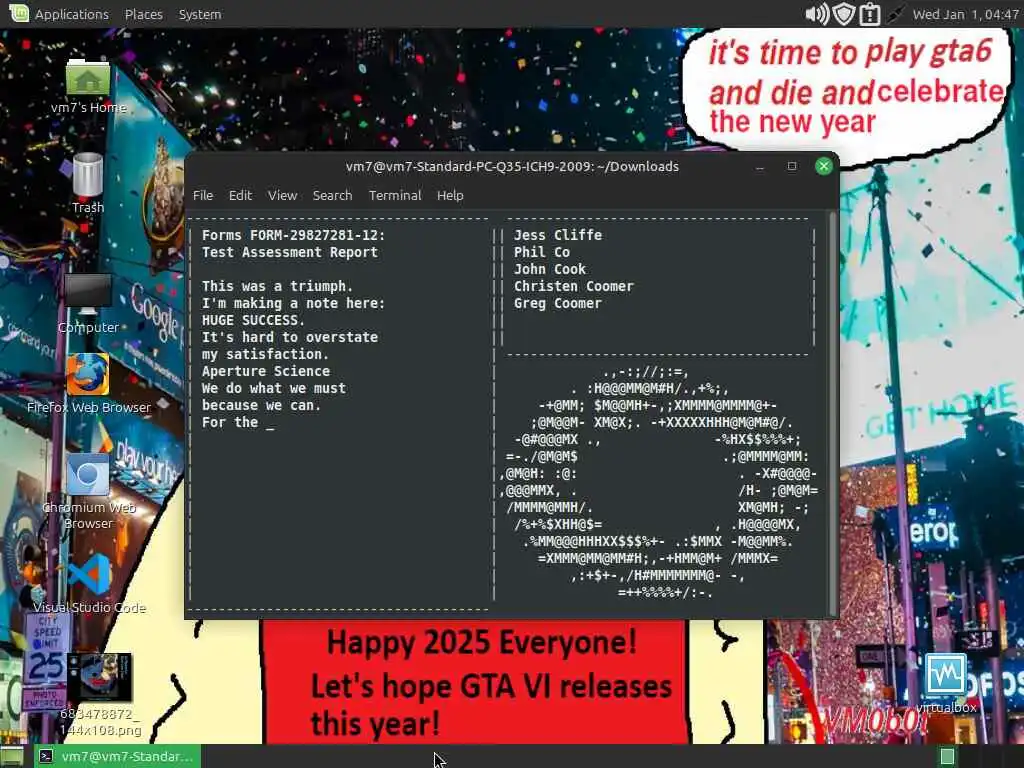Click the line 'This was a triumph.'
This screenshot has height=768, width=1024.
tap(277, 286)
